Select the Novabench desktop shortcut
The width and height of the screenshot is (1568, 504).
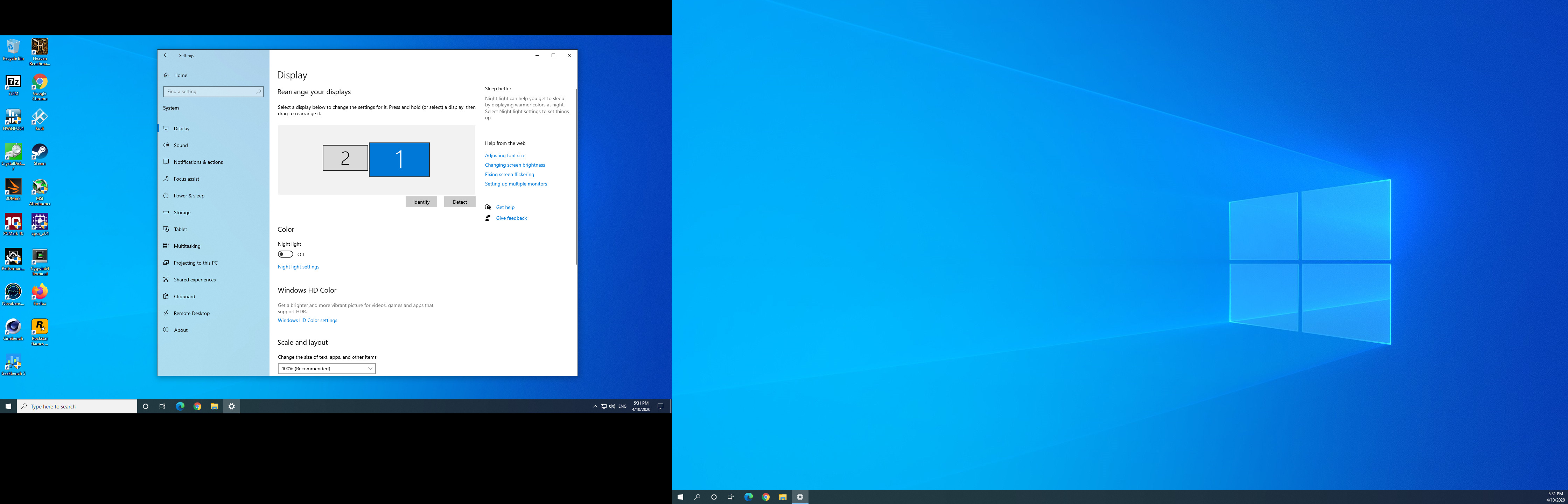[x=13, y=295]
